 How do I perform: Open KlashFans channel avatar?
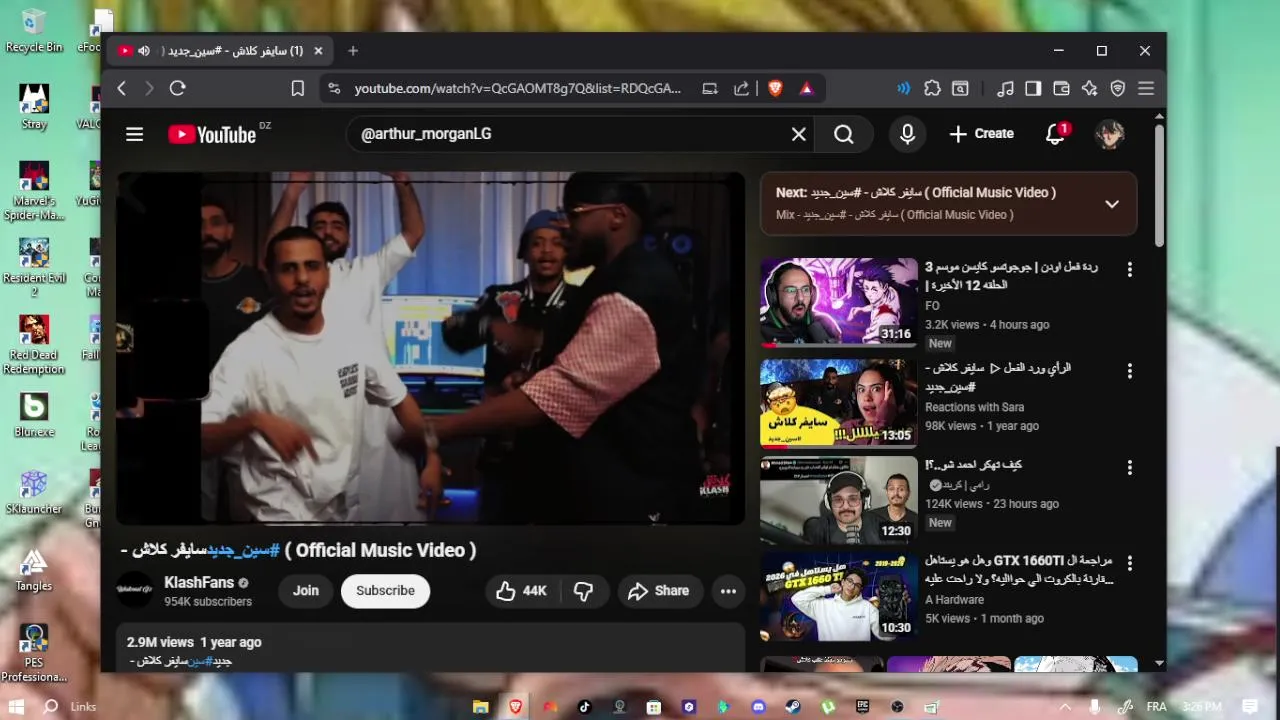134,590
